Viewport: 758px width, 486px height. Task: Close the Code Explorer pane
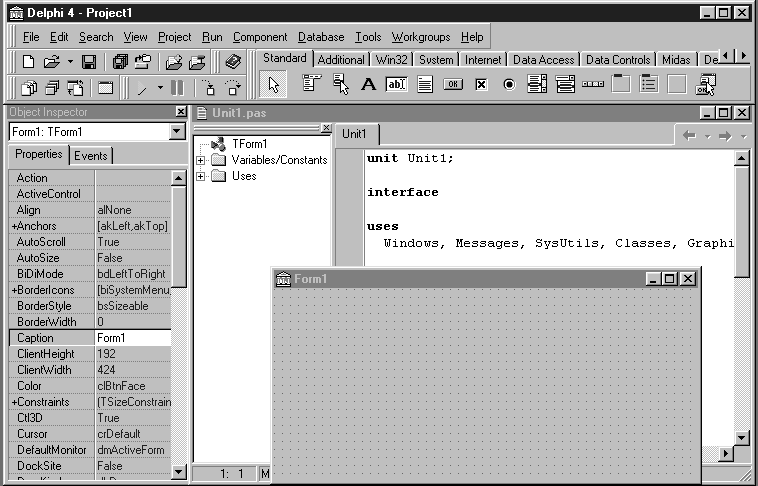[326, 128]
